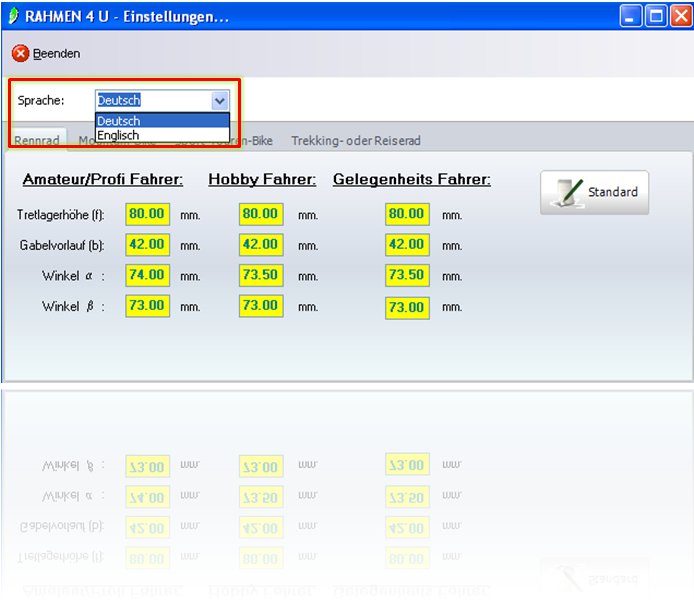The image size is (694, 603).
Task: Click Hobby Fahrer Tretlagerhöhe field
Action: pyautogui.click(x=261, y=214)
